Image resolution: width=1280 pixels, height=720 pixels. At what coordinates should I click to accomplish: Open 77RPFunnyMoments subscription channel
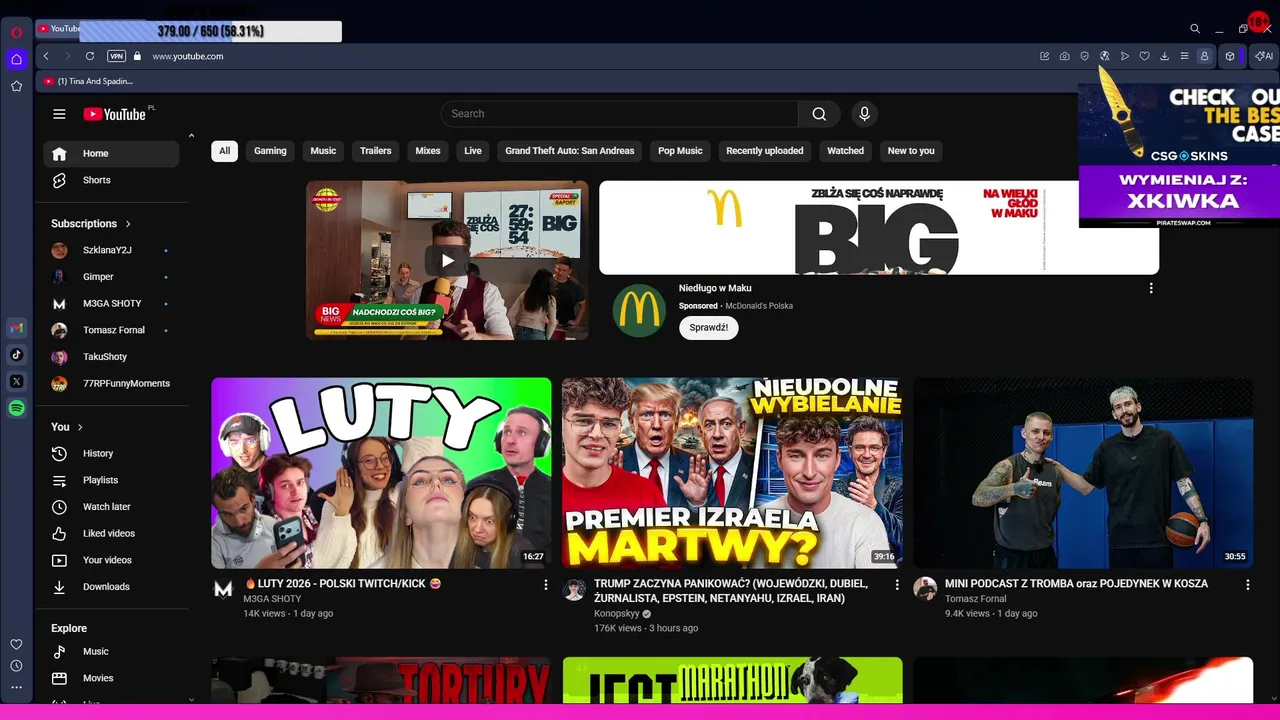click(111, 383)
